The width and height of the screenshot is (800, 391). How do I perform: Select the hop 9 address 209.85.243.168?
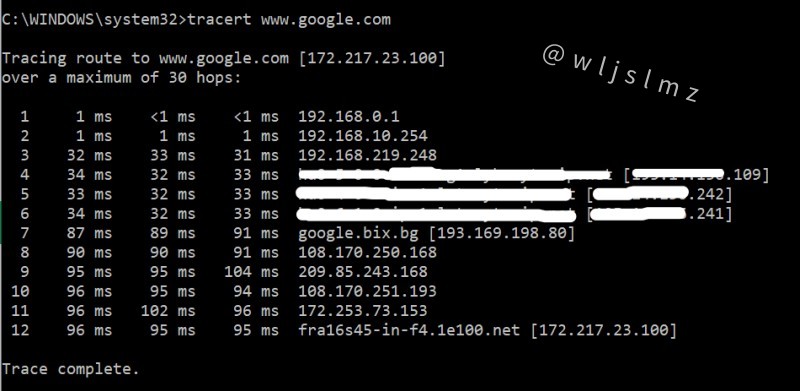[x=363, y=272]
